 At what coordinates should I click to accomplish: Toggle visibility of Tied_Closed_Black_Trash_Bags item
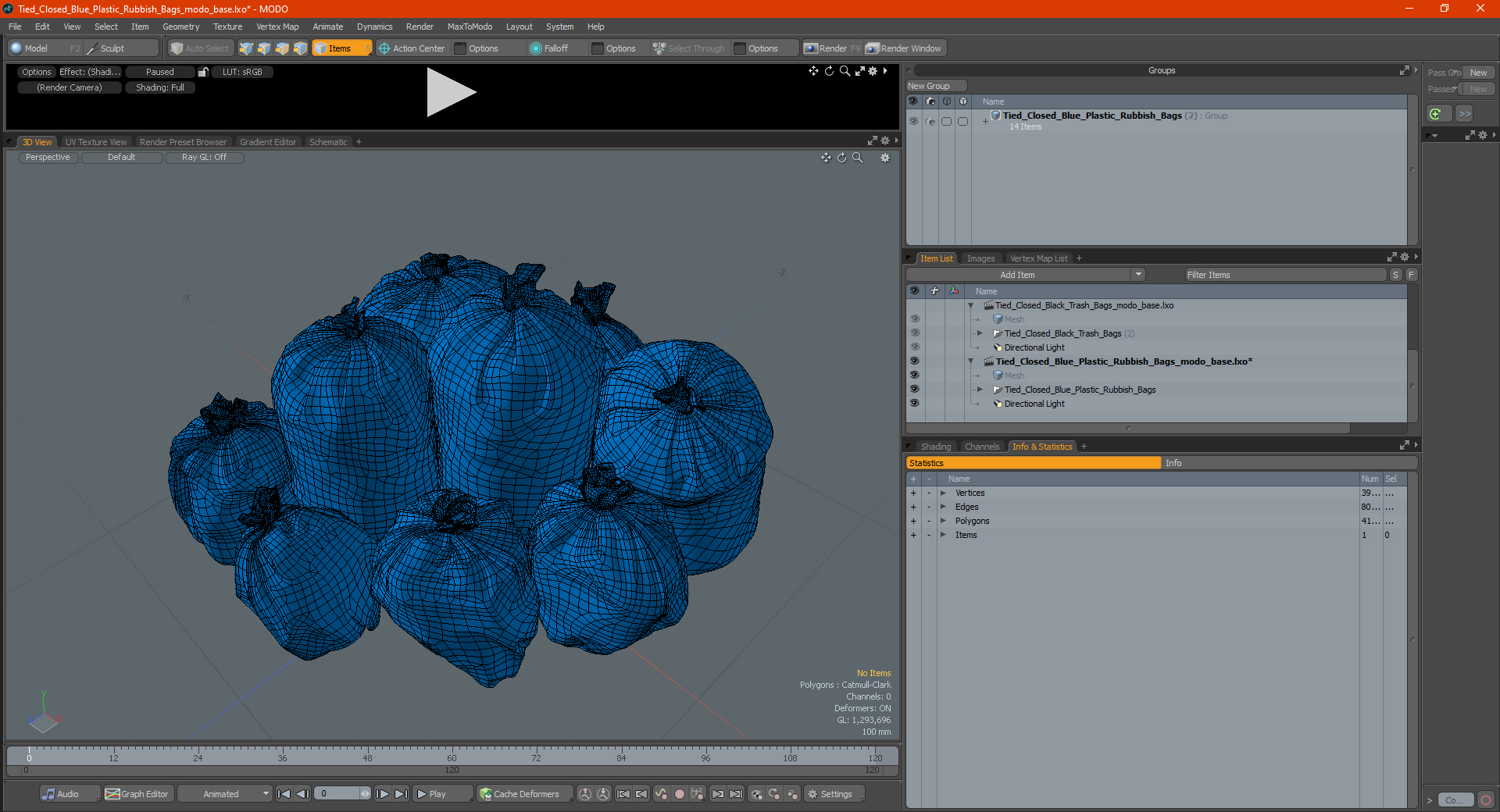coord(914,333)
